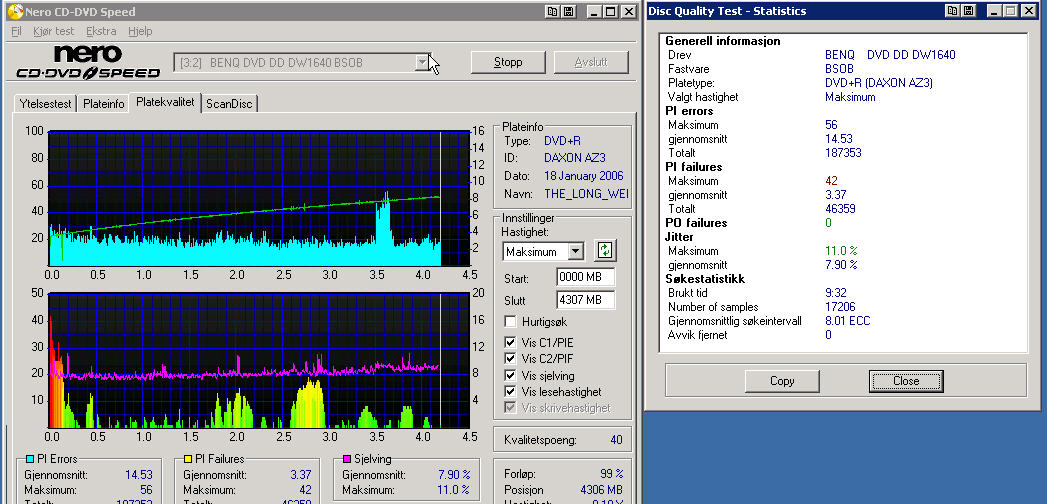Click the disc ID value DAXON AZ3 in Plateinfo
This screenshot has width=1047, height=504.
coord(575,159)
